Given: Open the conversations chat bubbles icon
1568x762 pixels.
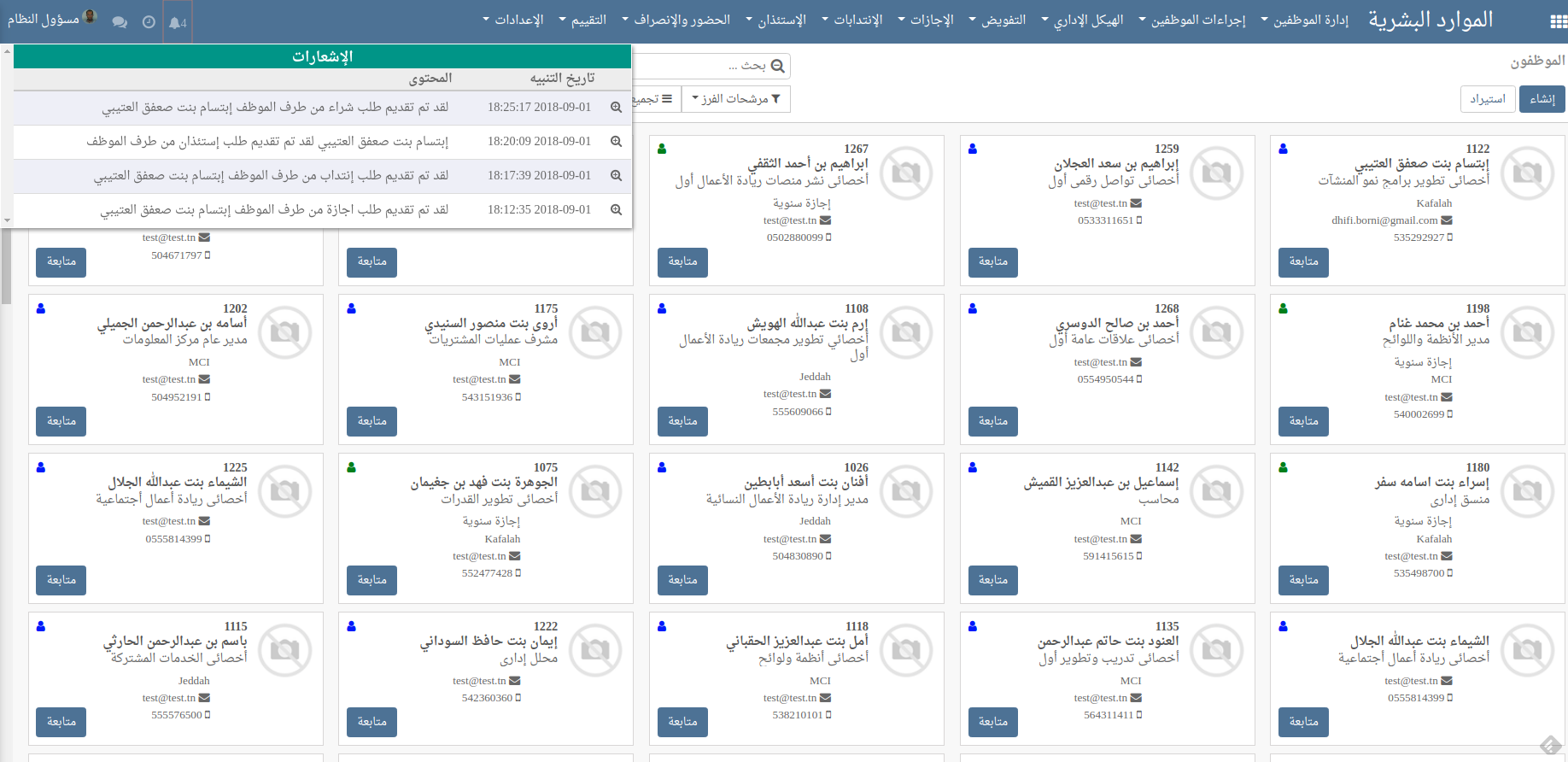Looking at the screenshot, I should (x=120, y=22).
